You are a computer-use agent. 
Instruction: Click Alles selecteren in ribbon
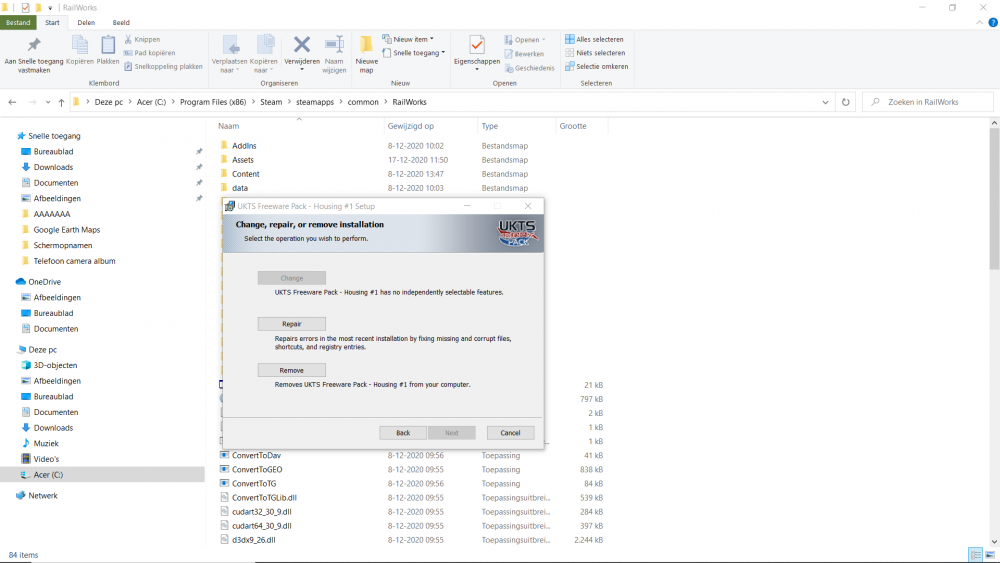[x=594, y=40]
